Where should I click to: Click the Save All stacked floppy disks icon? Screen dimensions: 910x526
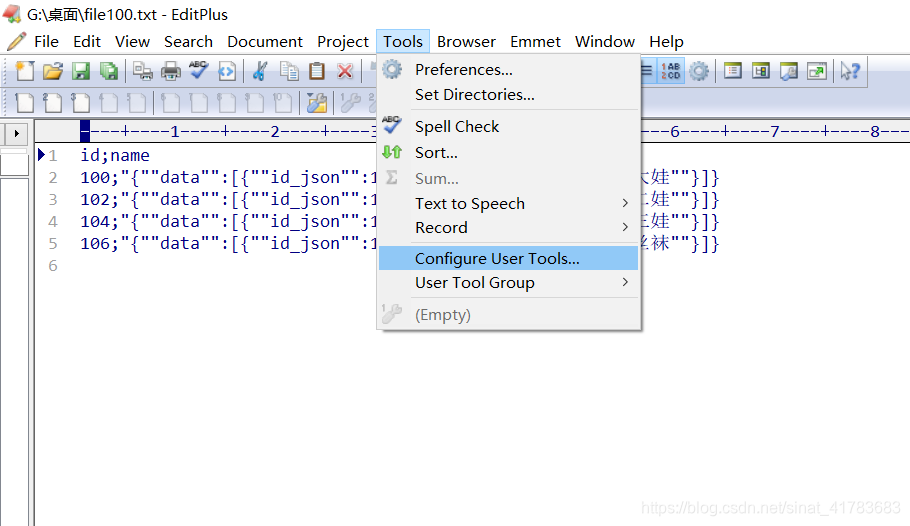click(109, 71)
